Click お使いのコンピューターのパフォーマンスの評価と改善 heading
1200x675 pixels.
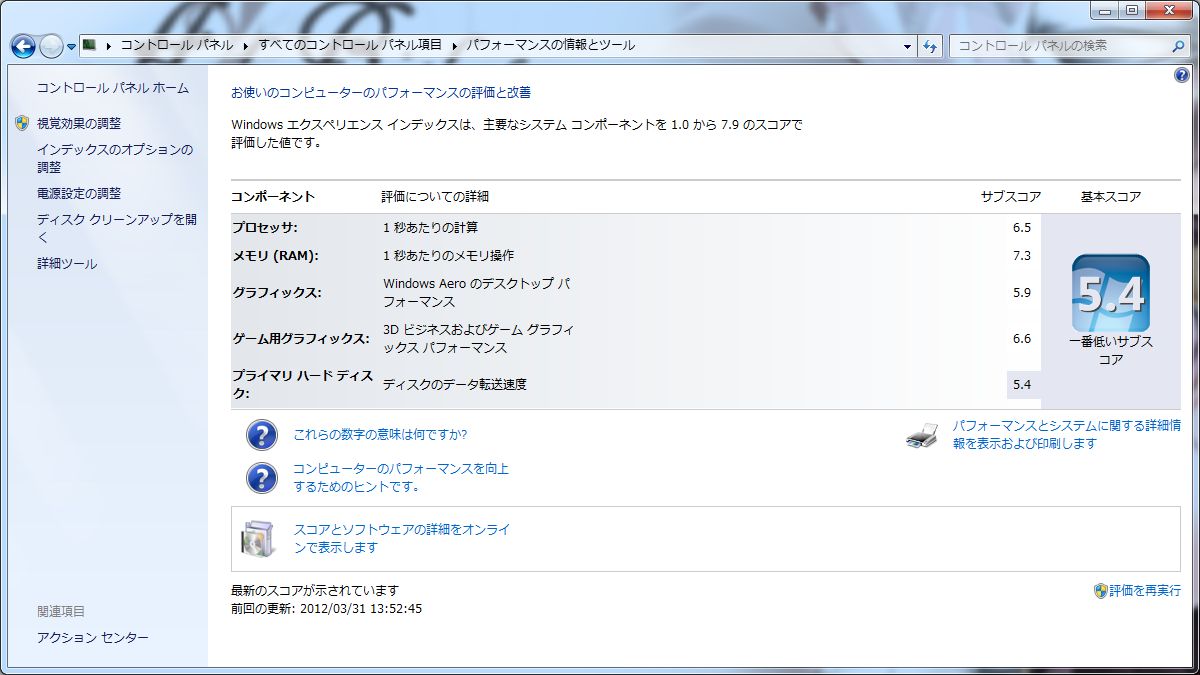coord(381,92)
